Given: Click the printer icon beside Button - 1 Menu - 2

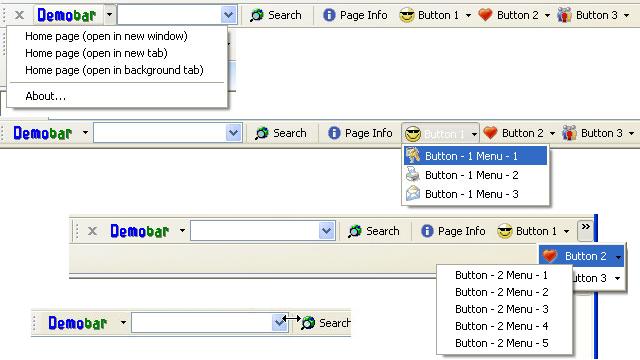Looking at the screenshot, I should pos(413,174).
